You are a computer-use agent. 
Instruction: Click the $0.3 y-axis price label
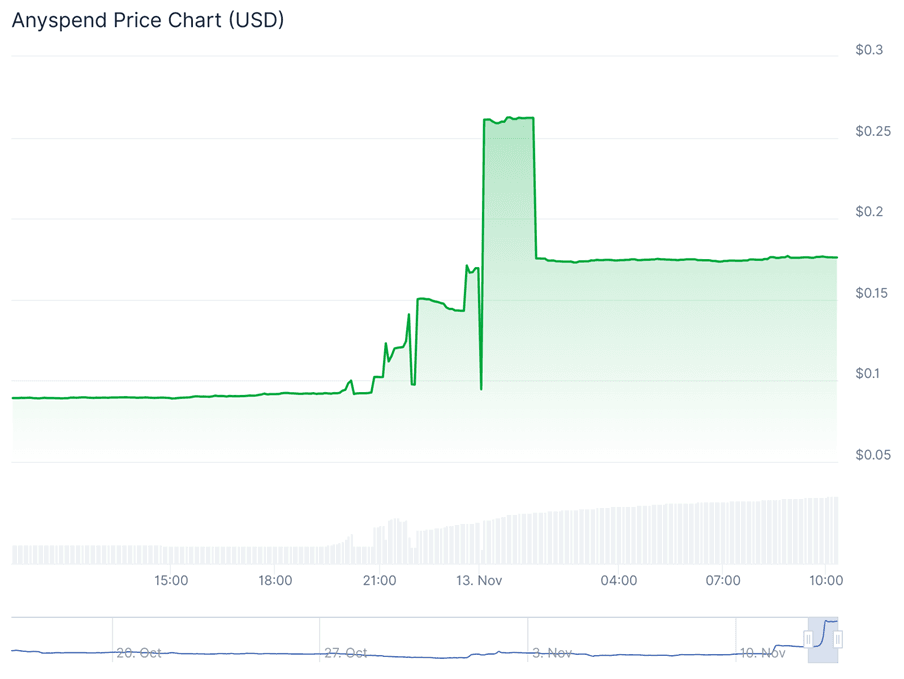point(869,50)
